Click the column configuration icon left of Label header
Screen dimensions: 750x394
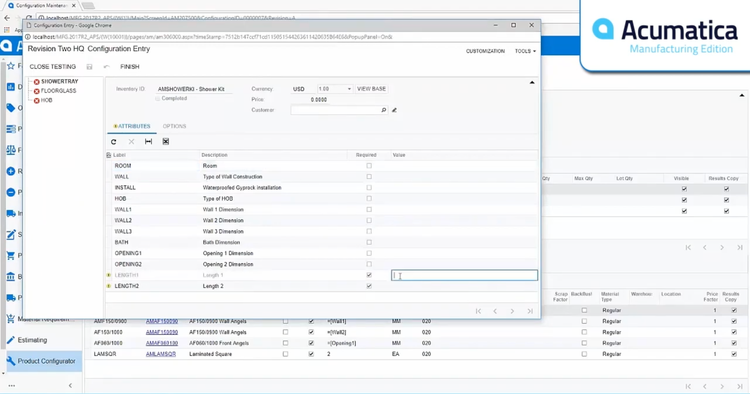[109, 155]
